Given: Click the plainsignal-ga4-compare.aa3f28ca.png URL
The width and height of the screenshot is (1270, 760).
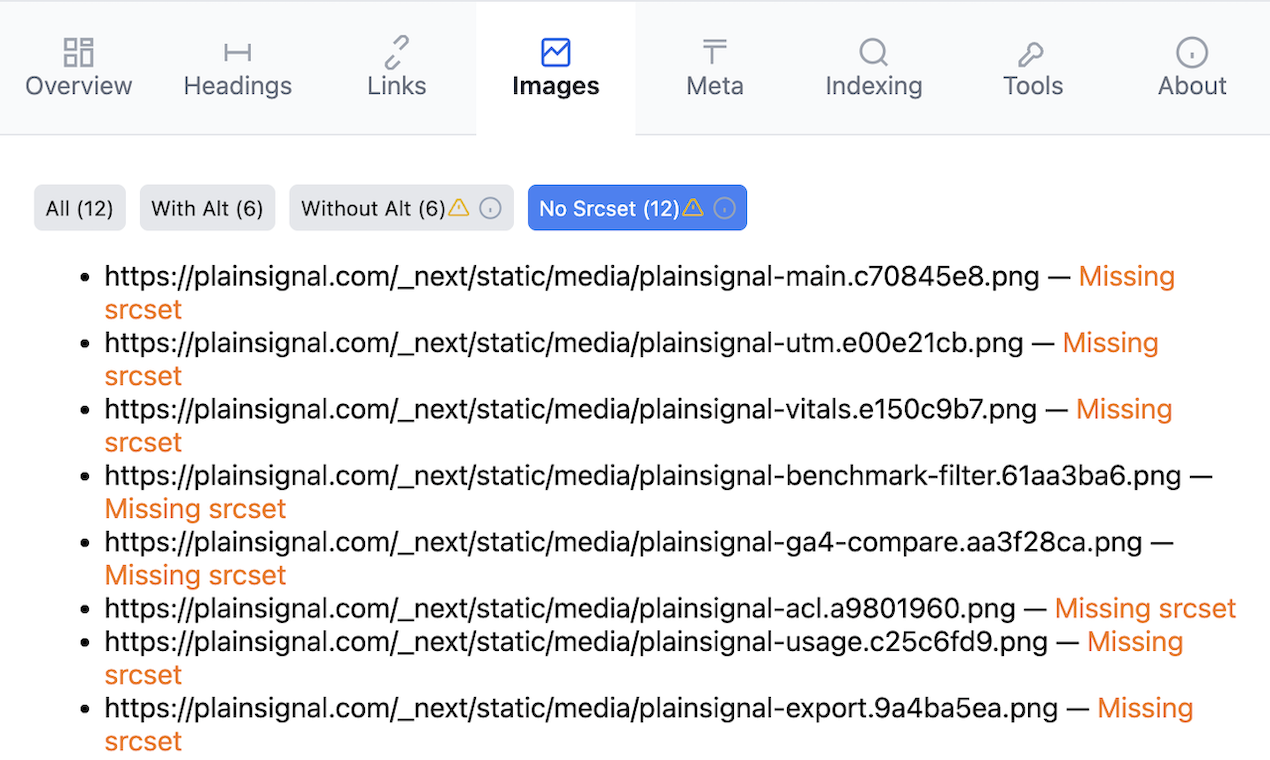Looking at the screenshot, I should pos(624,542).
